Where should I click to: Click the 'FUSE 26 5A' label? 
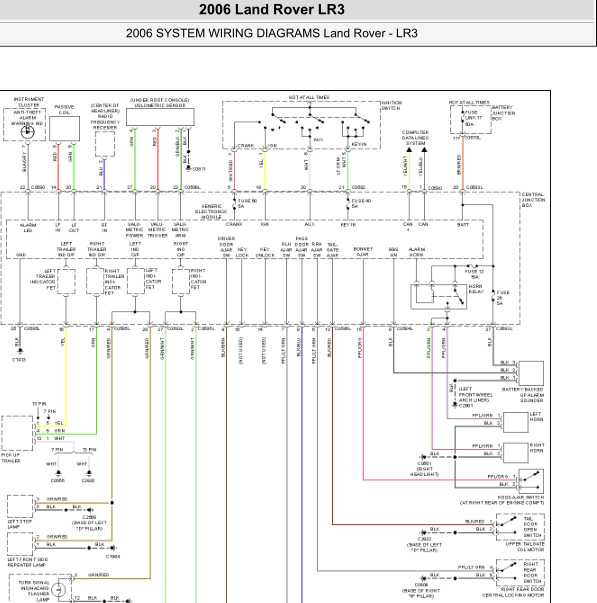click(503, 298)
